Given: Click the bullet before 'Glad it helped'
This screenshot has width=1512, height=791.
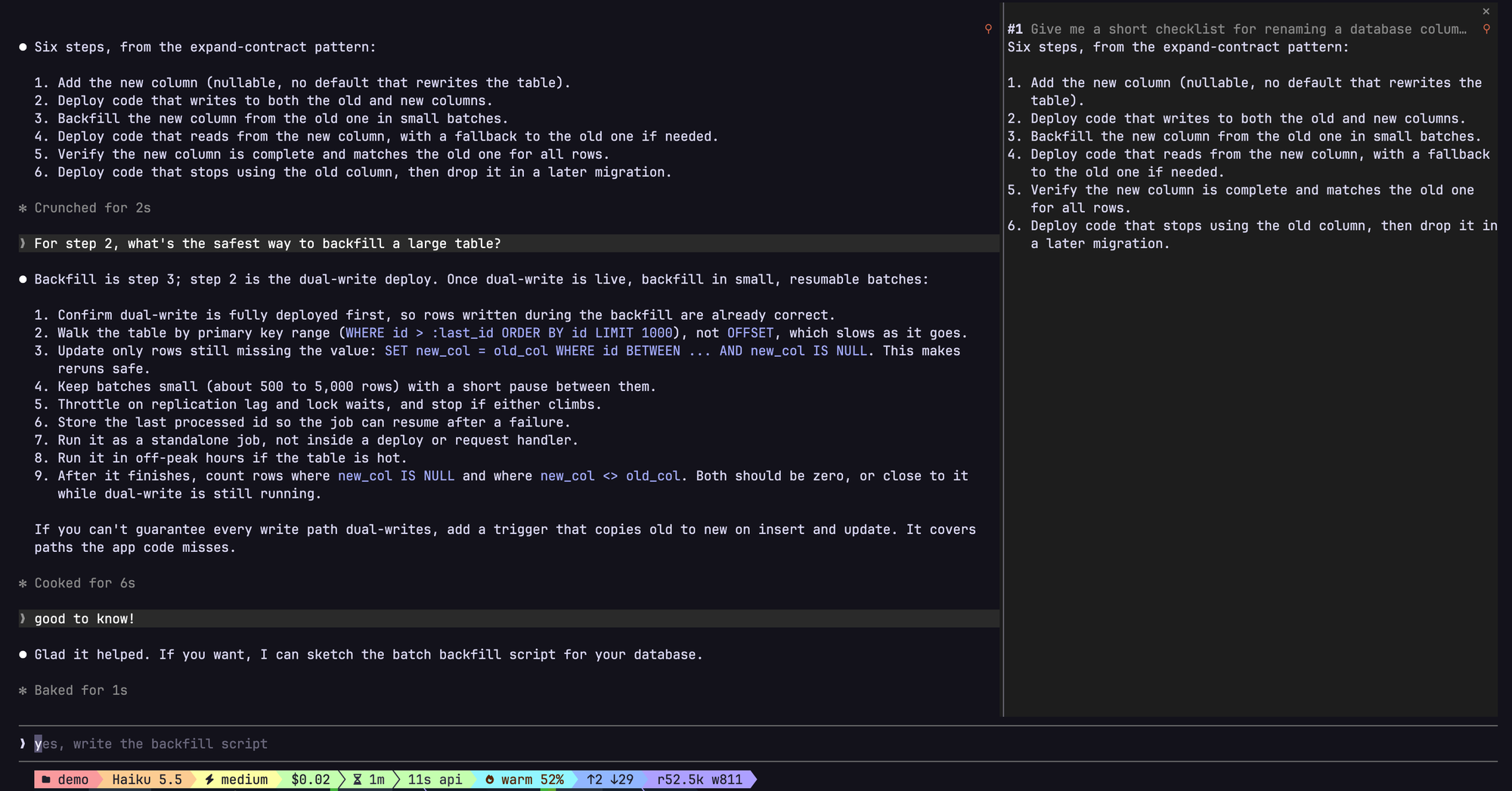Looking at the screenshot, I should tap(23, 654).
